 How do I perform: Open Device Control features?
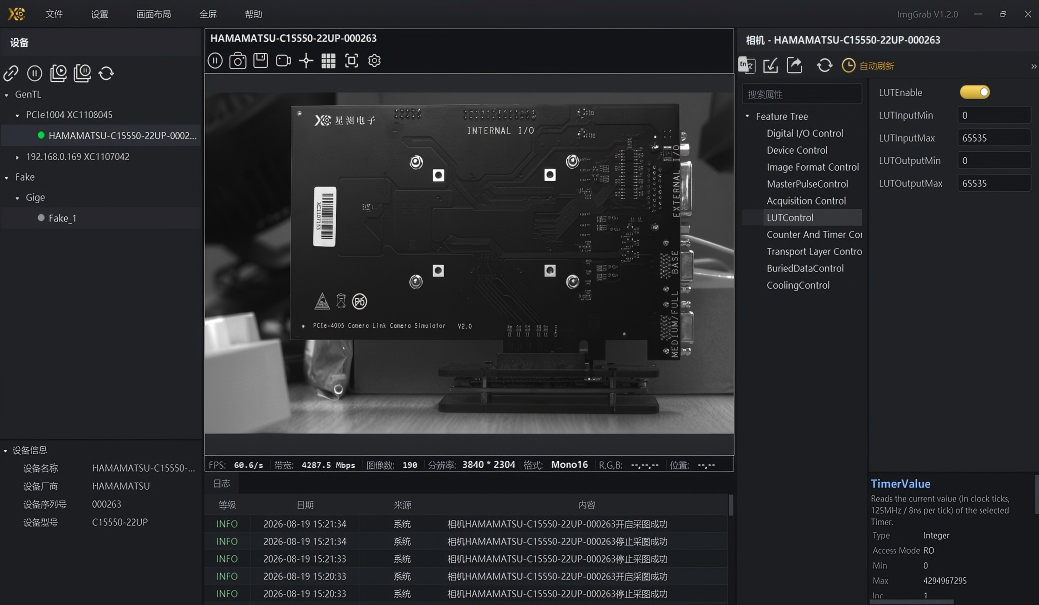796,150
